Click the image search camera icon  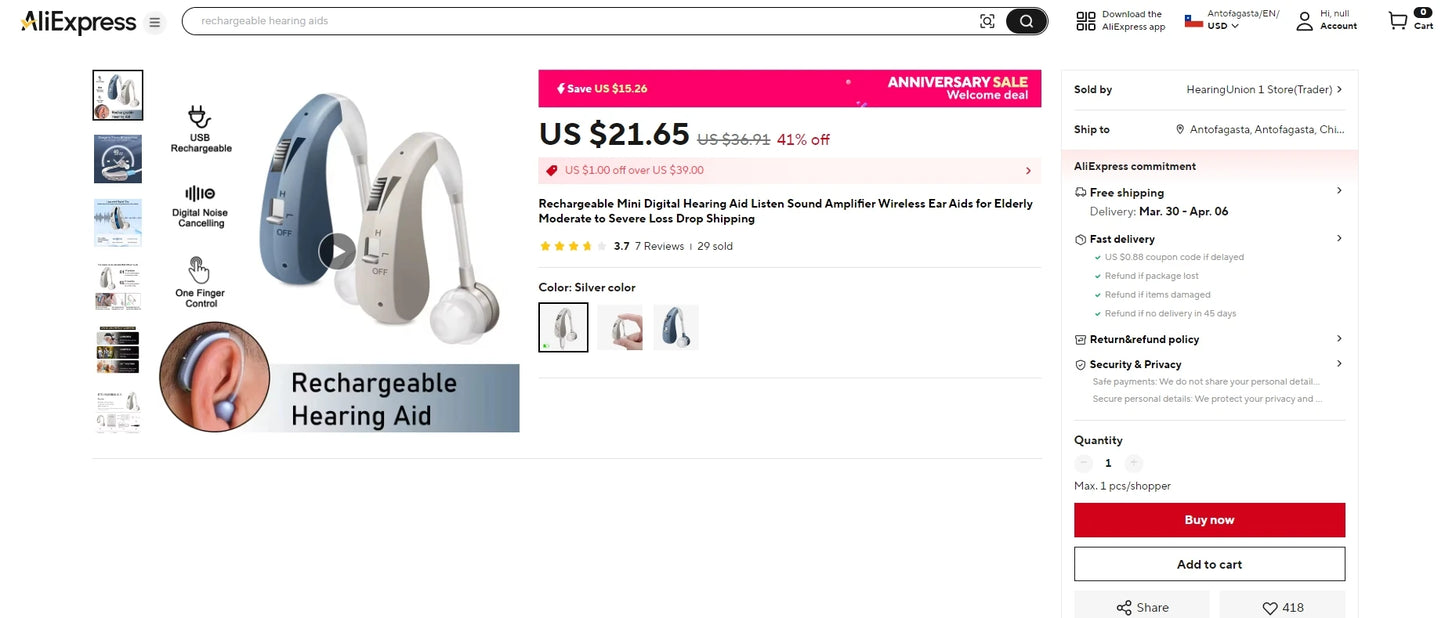tap(987, 21)
